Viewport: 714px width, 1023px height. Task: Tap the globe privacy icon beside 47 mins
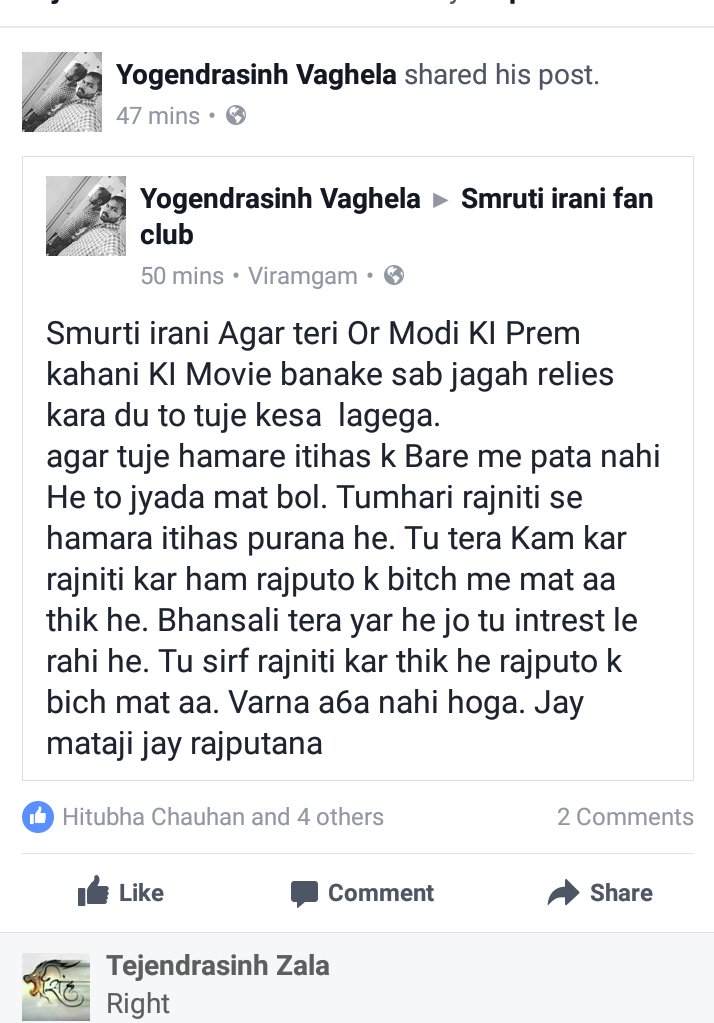click(236, 115)
